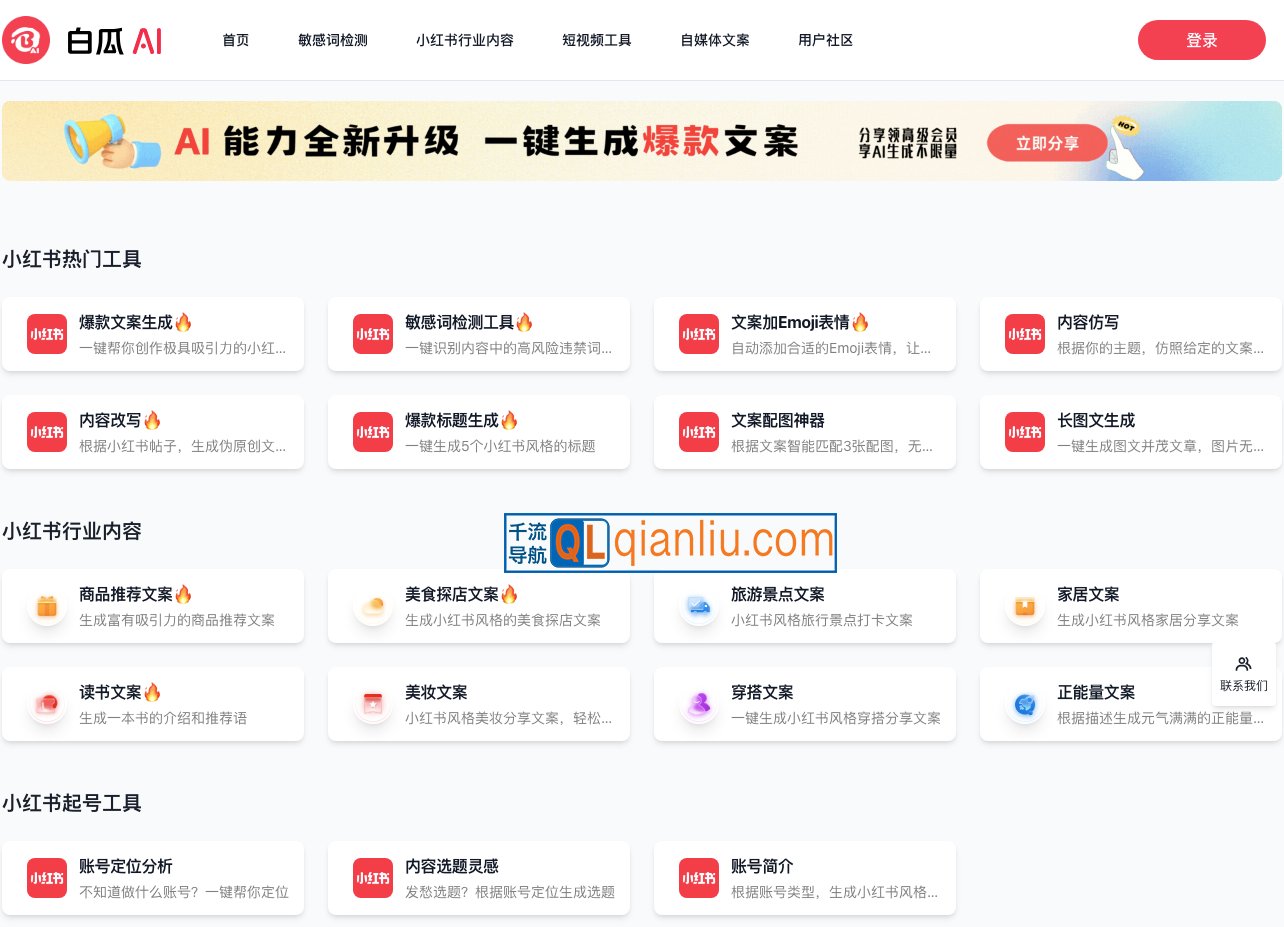Click the 文案加Emoji表情 tool icon
Image resolution: width=1284 pixels, height=927 pixels.
point(698,334)
